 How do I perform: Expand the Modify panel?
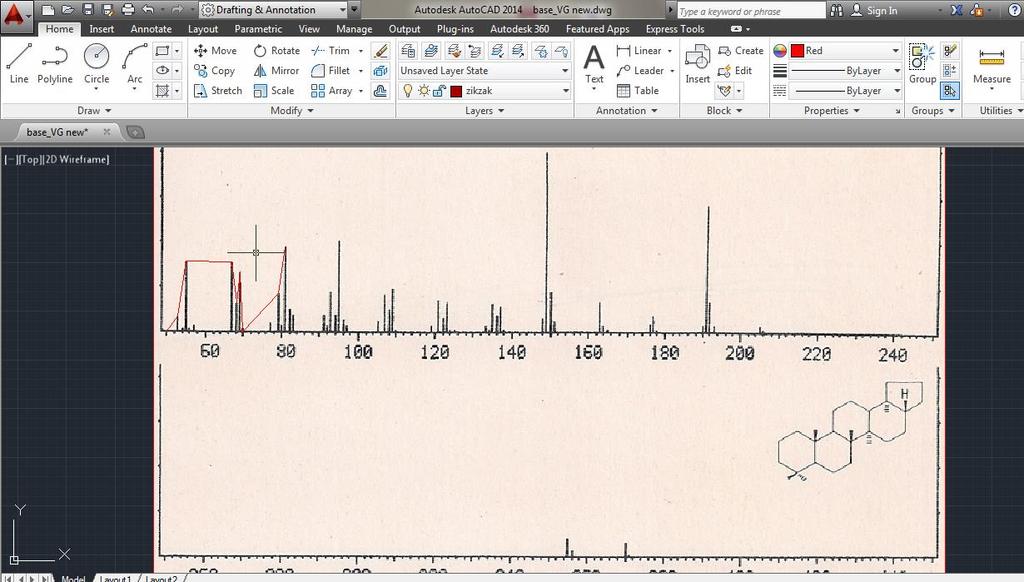pos(292,110)
